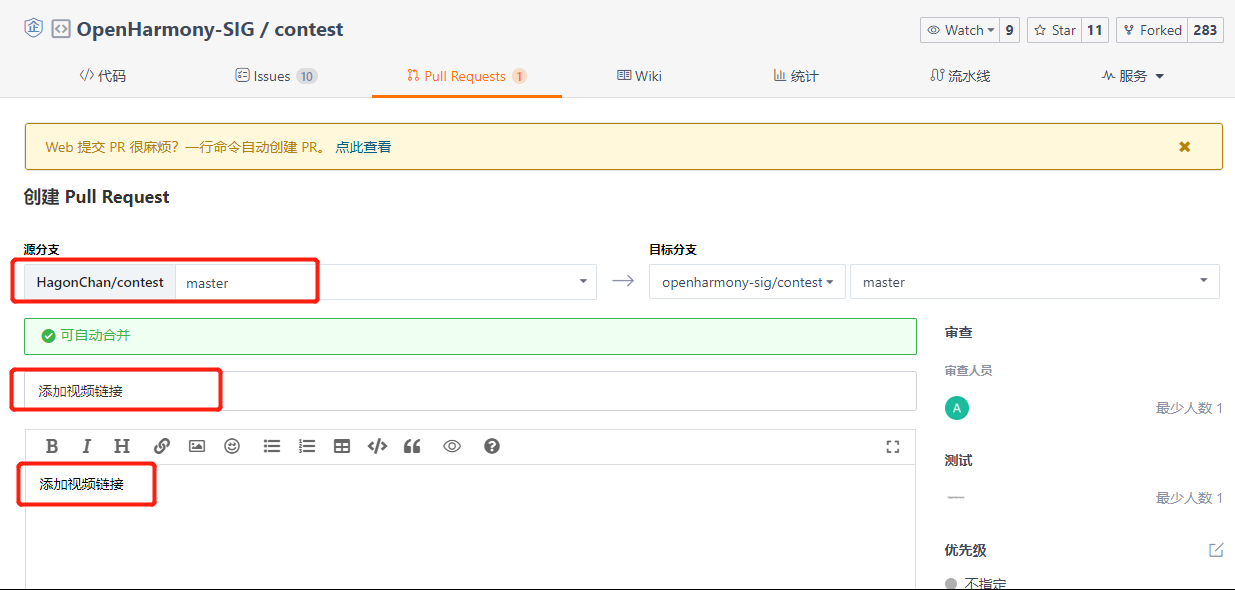Viewport: 1235px width, 590px height.
Task: Click the 测试 section heading
Action: coord(959,460)
